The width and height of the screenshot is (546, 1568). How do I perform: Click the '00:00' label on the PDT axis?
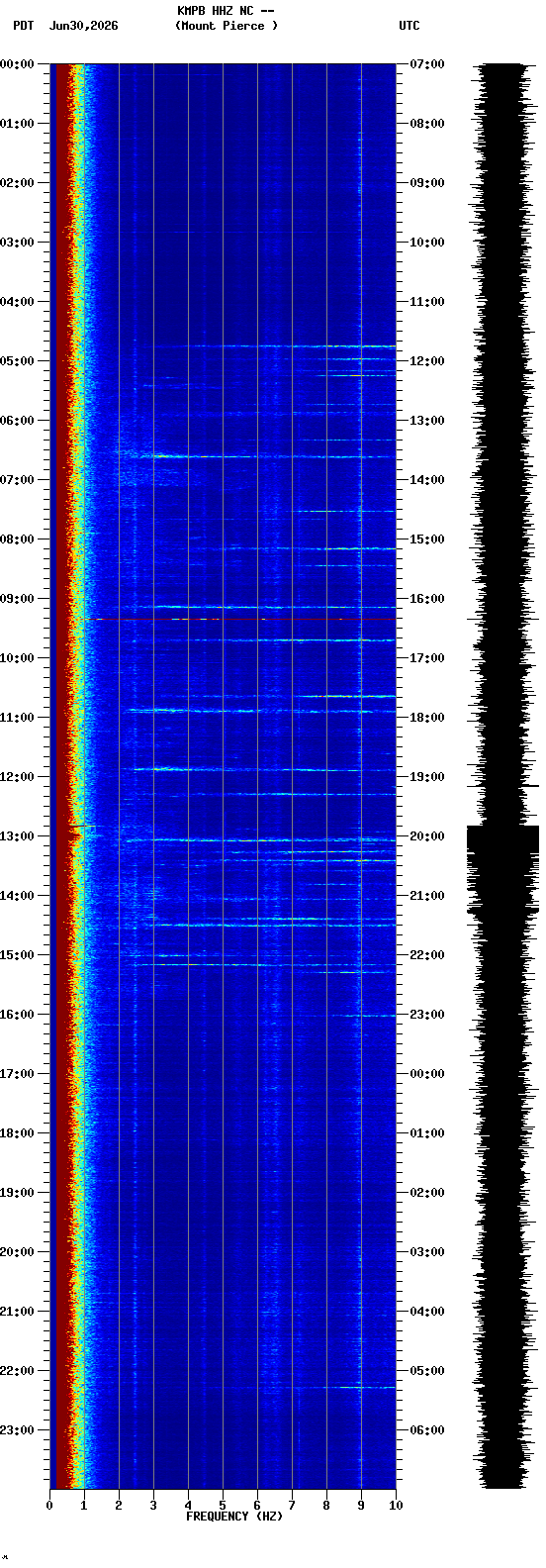(x=17, y=64)
